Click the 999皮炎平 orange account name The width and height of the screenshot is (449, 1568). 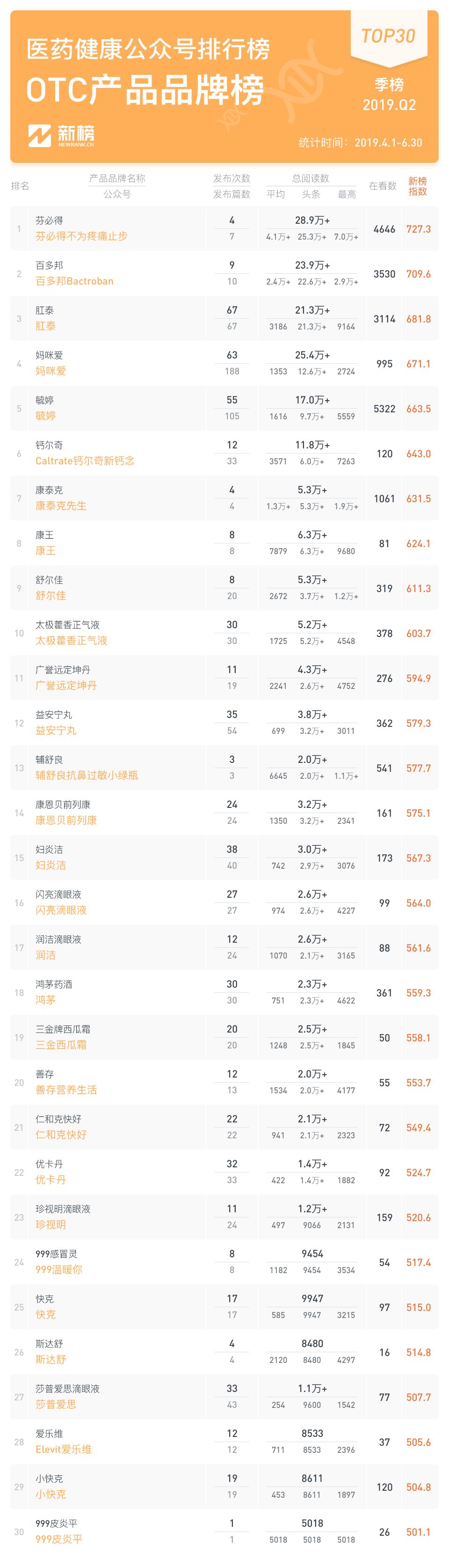[59, 1539]
